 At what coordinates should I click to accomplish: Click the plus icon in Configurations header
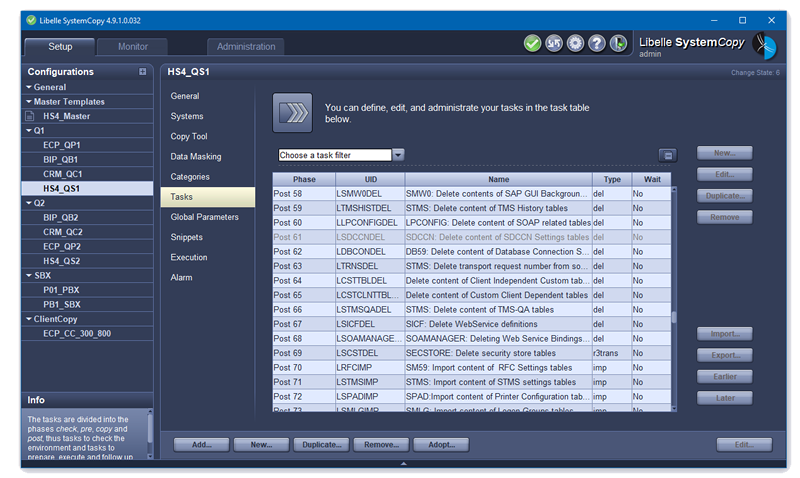[x=142, y=72]
